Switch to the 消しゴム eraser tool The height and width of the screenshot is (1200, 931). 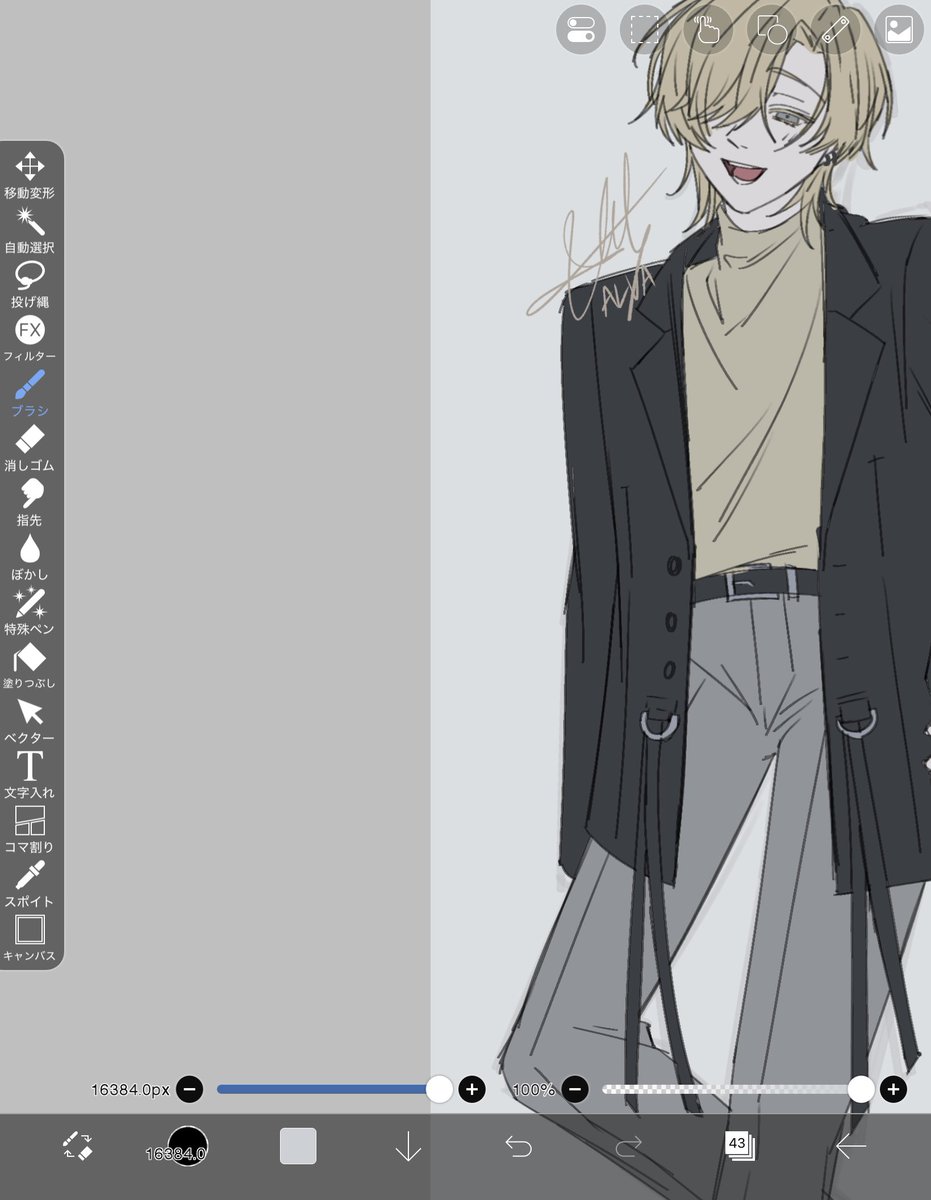pyautogui.click(x=29, y=447)
